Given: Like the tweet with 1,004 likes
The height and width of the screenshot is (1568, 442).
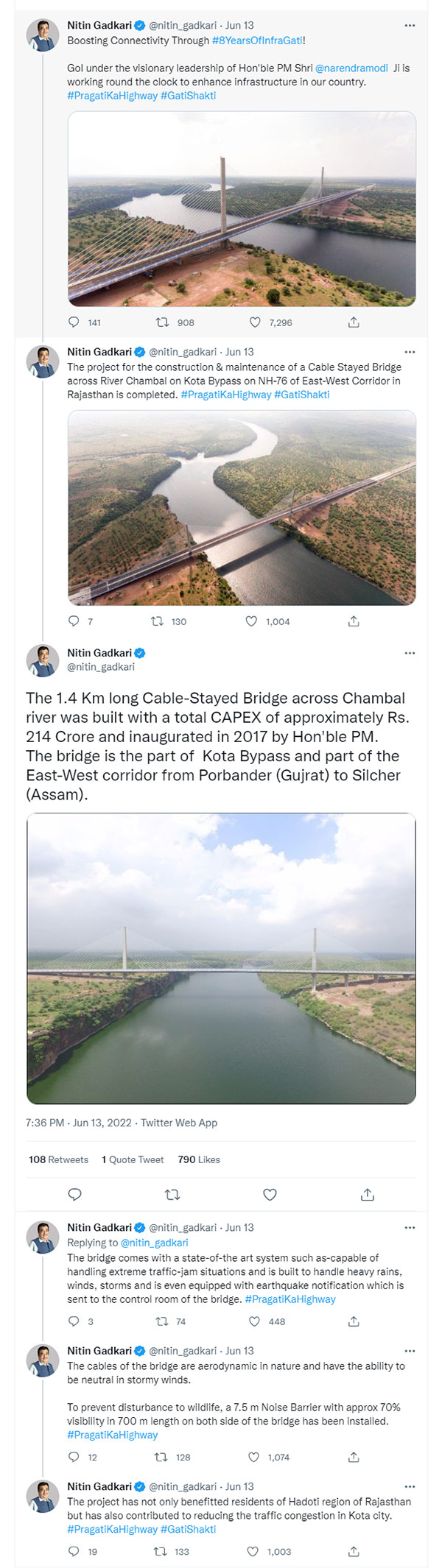Looking at the screenshot, I should coord(252,621).
